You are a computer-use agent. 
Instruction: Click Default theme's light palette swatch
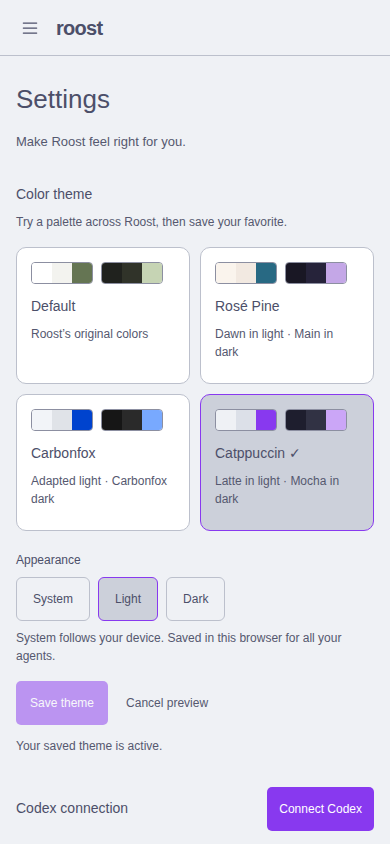62,273
